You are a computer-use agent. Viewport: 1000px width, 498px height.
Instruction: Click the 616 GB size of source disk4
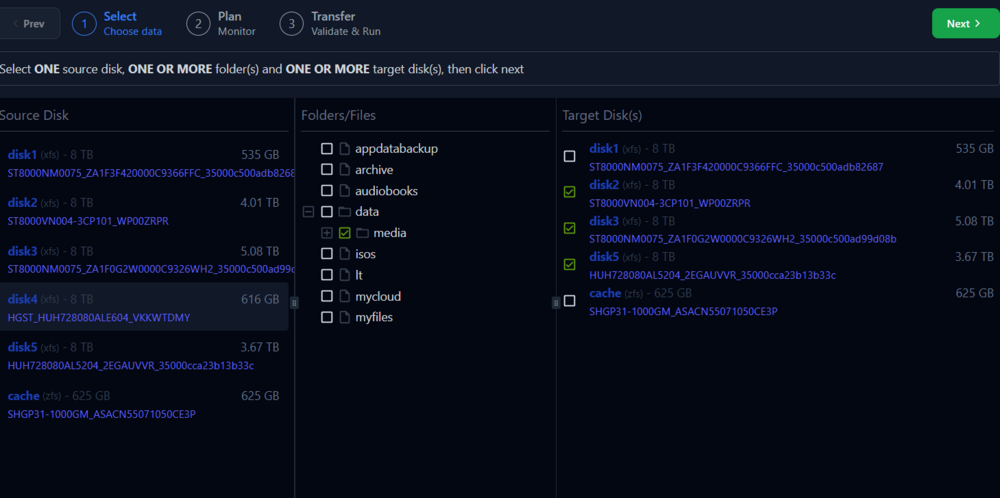[x=260, y=299]
